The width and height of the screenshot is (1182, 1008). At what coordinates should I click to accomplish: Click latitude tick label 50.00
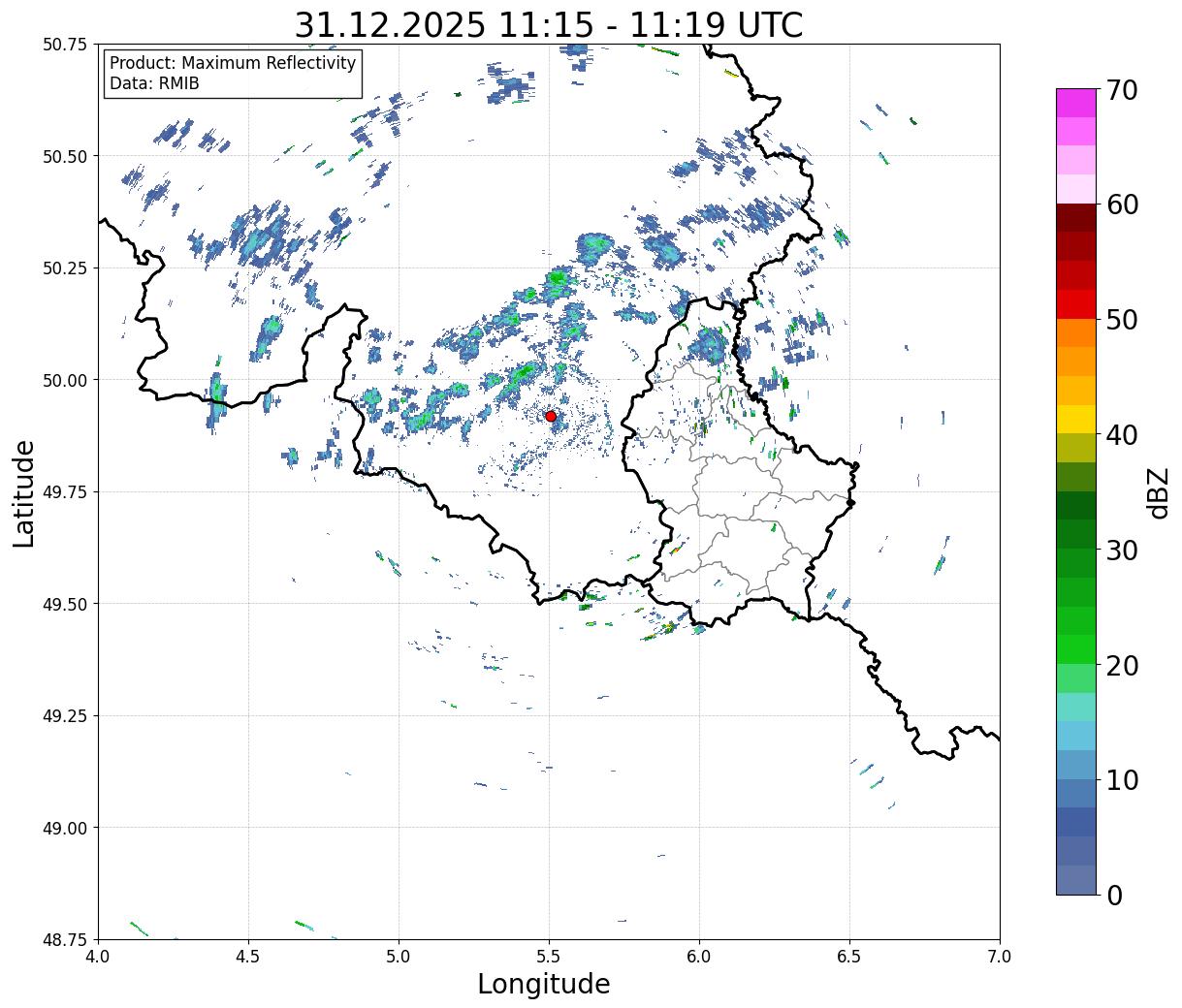[x=65, y=380]
